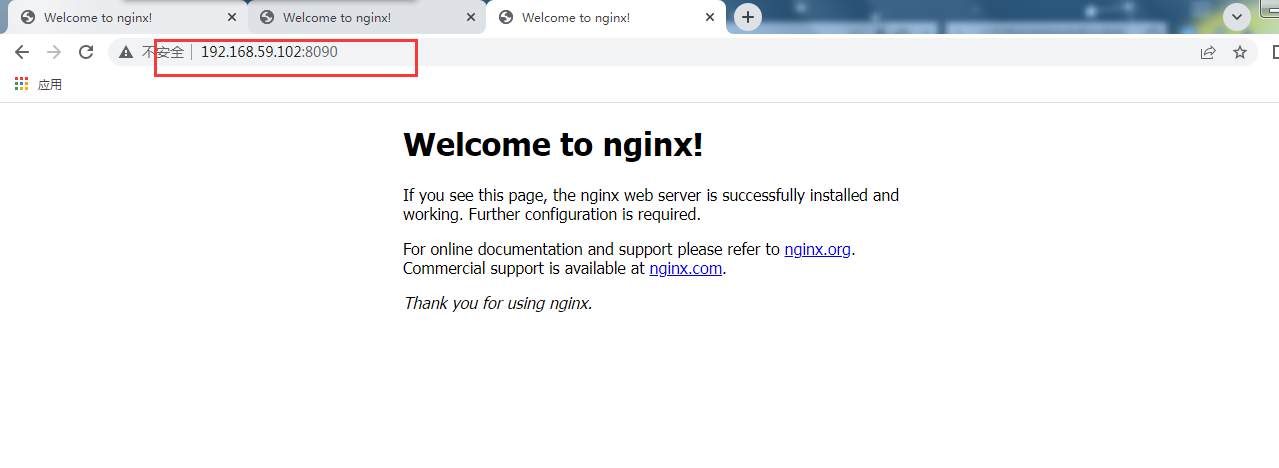Open the nginx.com link
This screenshot has height=468, width=1279.
[685, 268]
